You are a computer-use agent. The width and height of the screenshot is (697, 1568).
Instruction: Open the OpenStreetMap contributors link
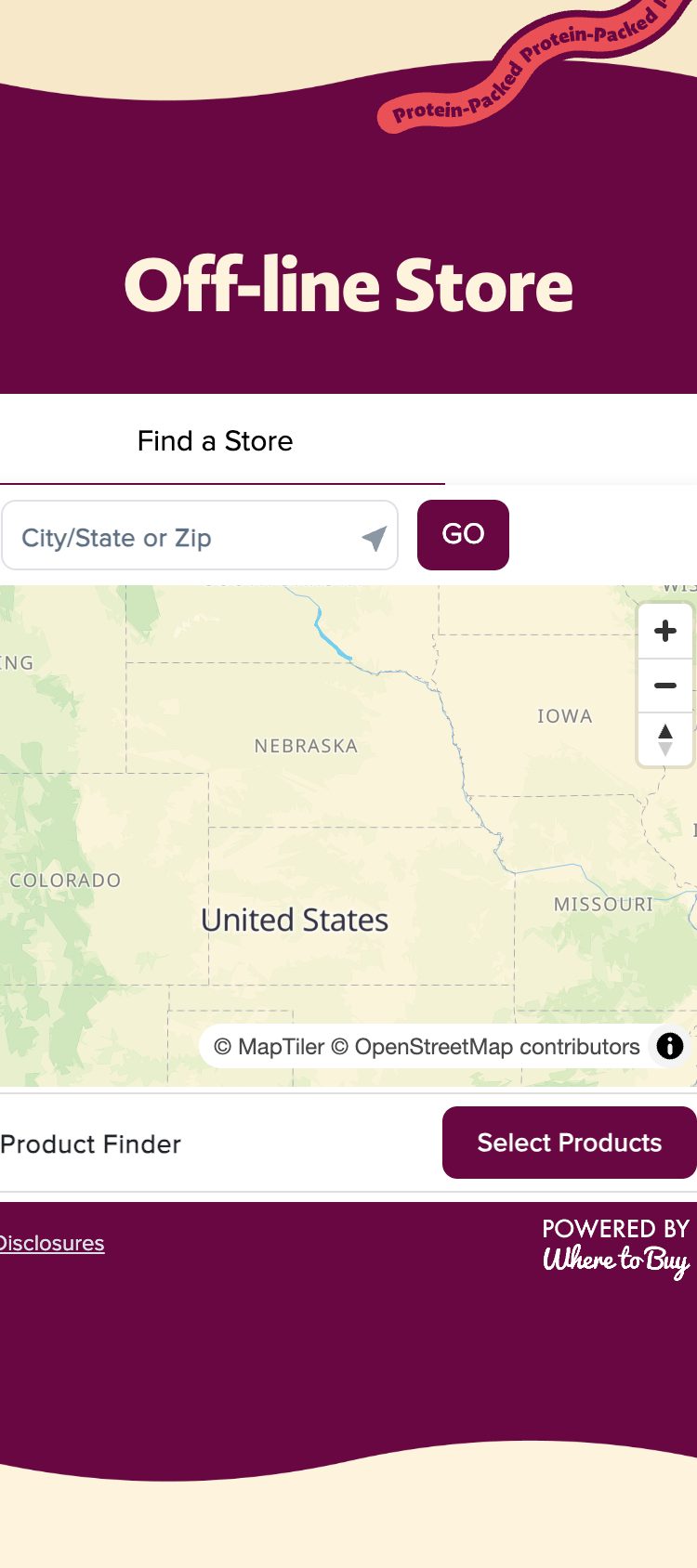pos(486,1047)
